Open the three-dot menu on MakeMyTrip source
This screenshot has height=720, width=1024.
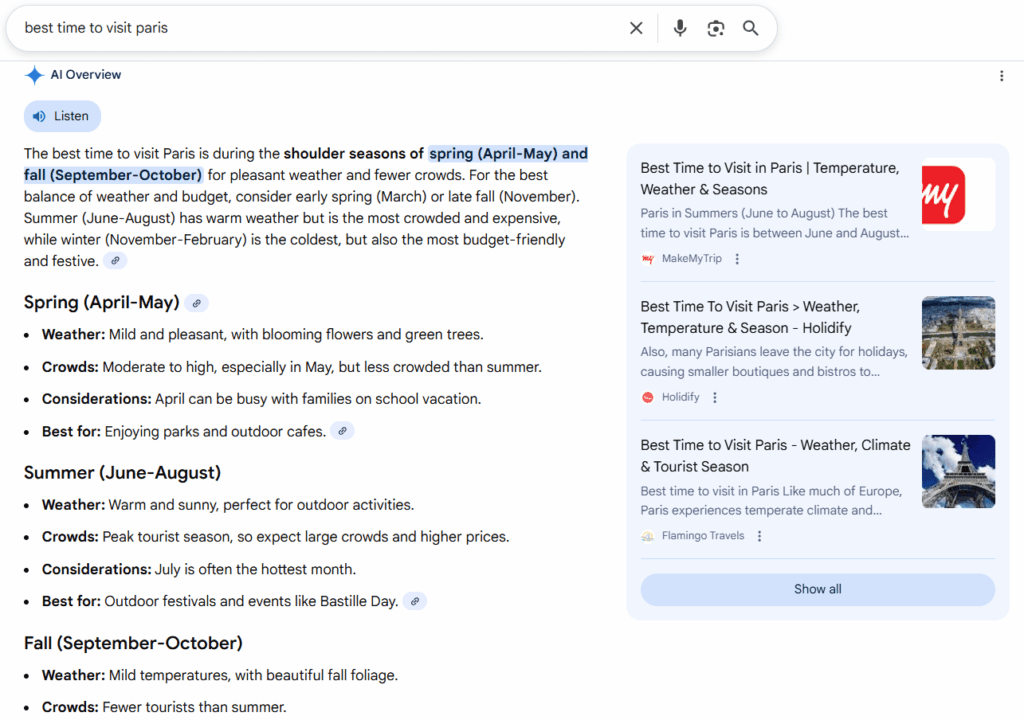(737, 259)
